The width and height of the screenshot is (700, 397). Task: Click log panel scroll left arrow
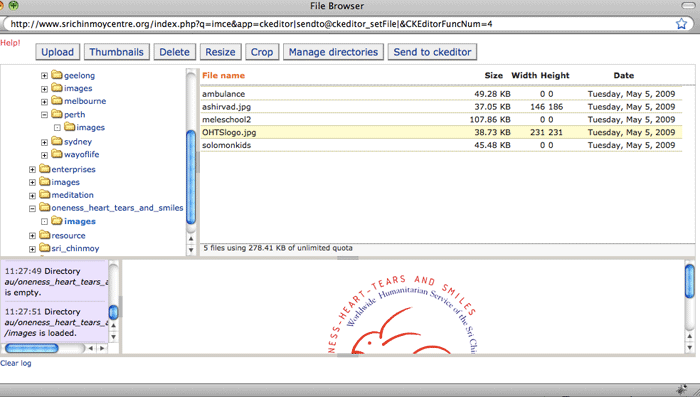click(91, 348)
